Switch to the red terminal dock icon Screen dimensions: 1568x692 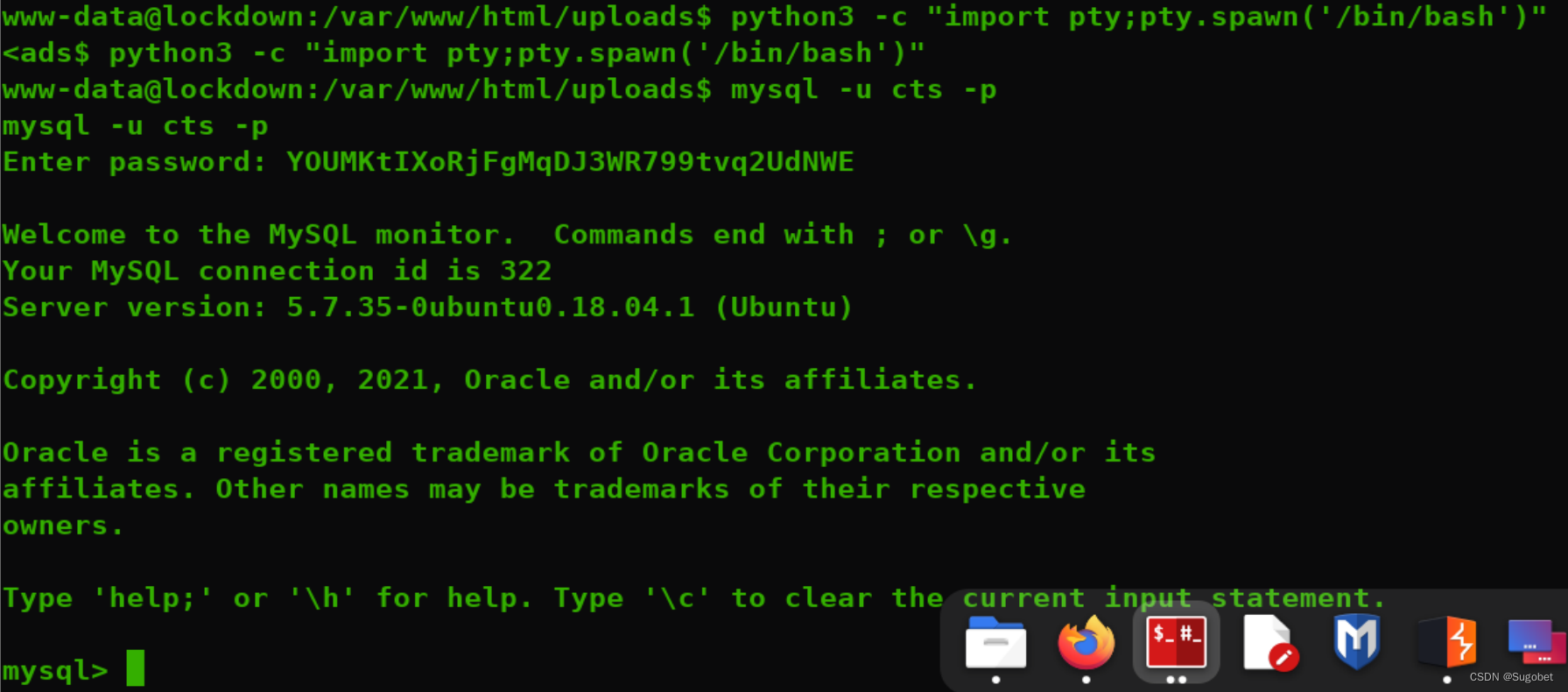(x=1177, y=642)
